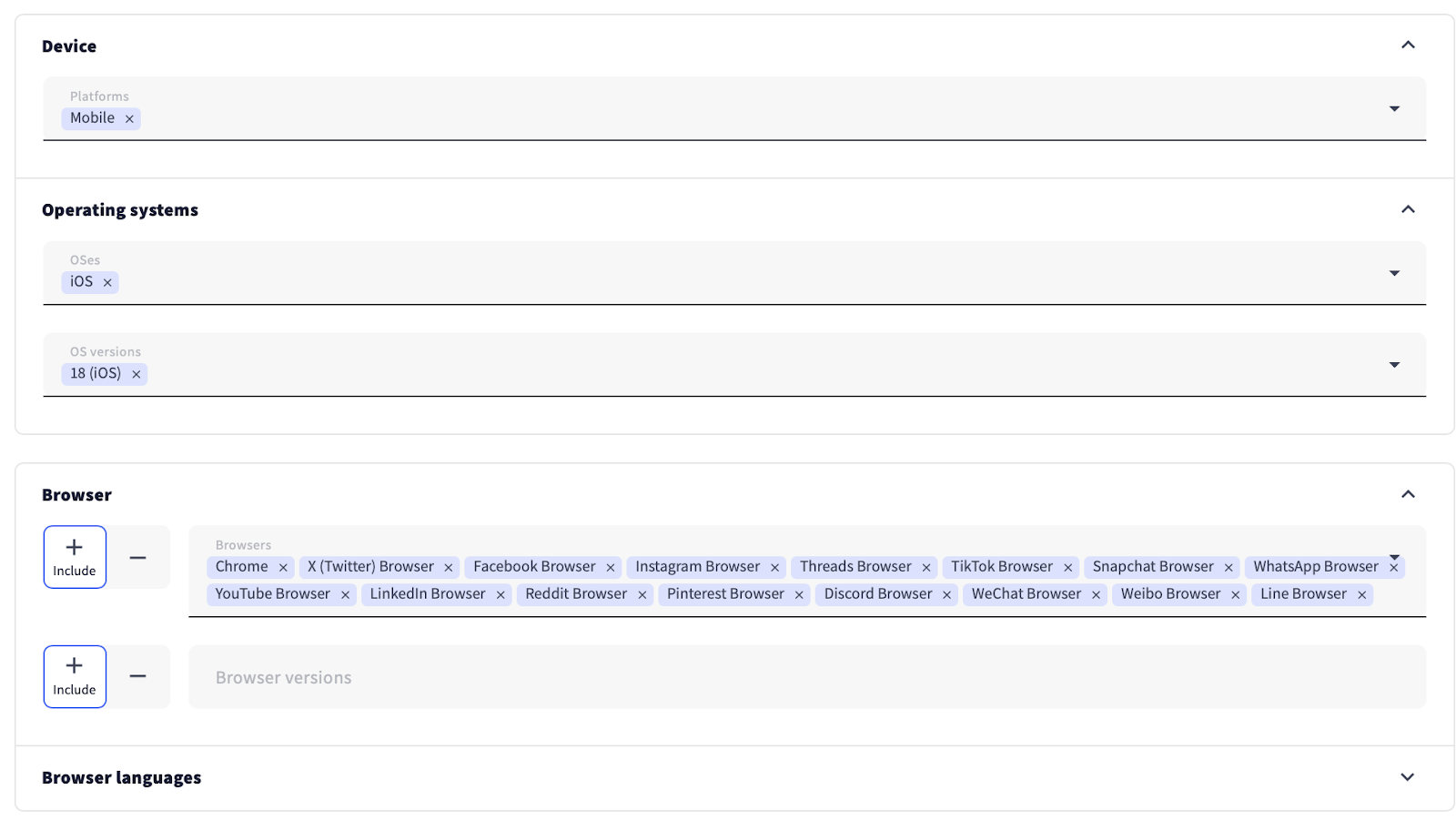Screen dimensions: 1456x820
Task: Open the OS versions dropdown arrow
Action: [1394, 365]
